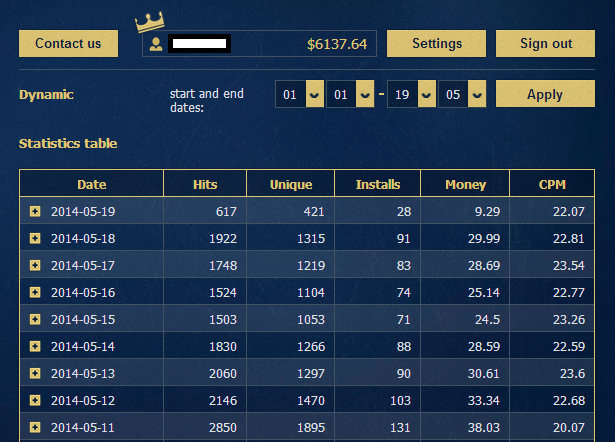The height and width of the screenshot is (442, 615).
Task: Click the installs value 131
Action: coord(400,427)
